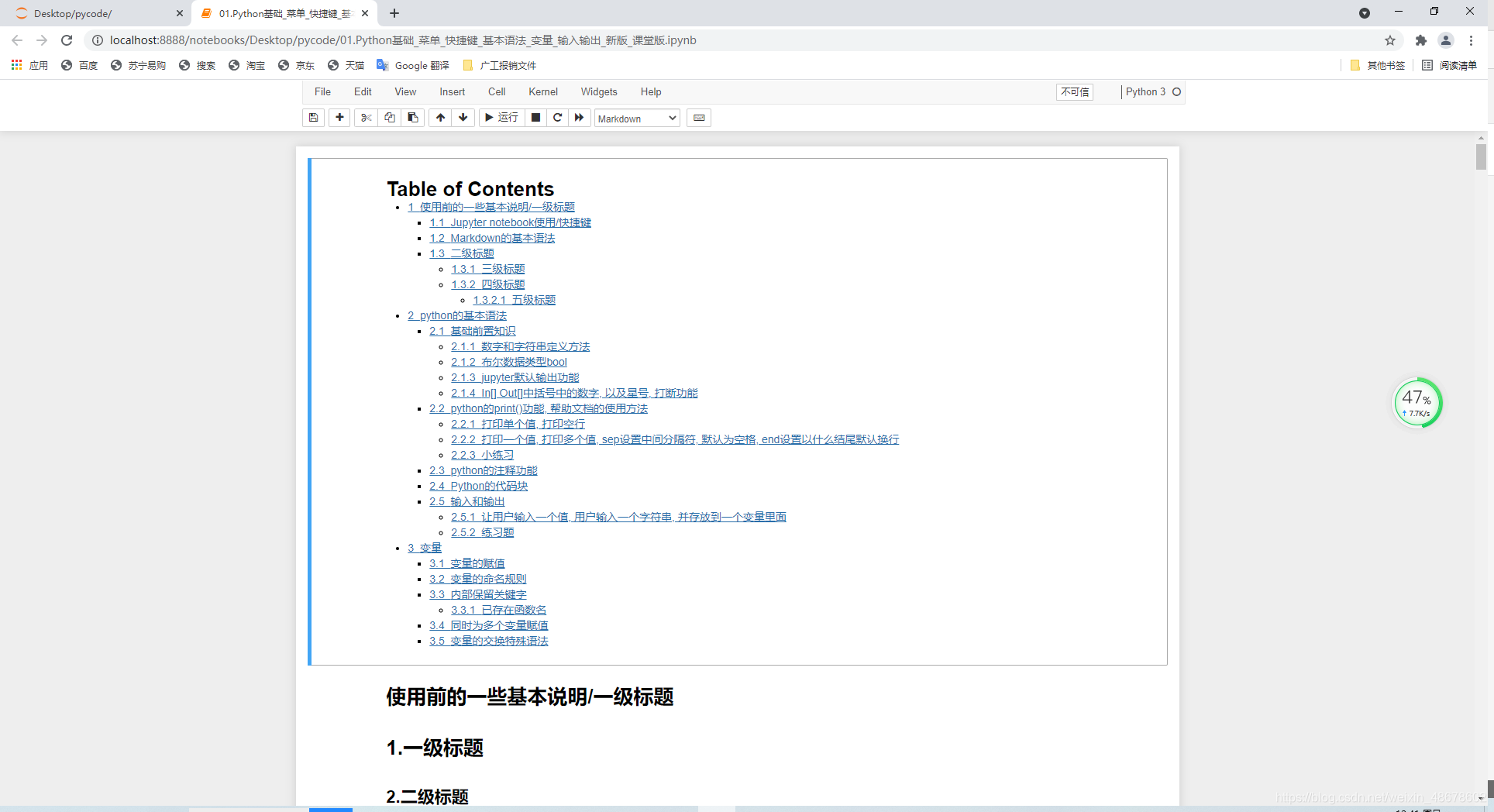Bookmark this page with star icon
The image size is (1494, 812).
1390,40
